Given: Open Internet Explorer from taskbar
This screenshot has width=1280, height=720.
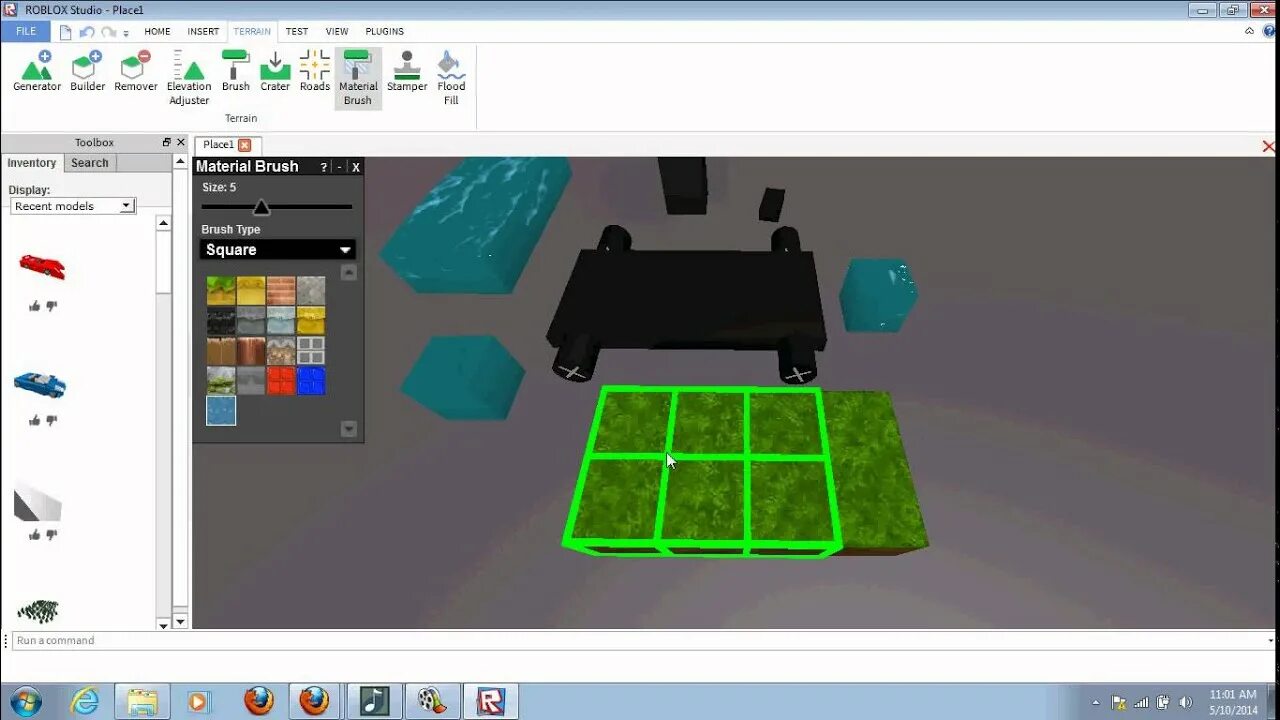Looking at the screenshot, I should pos(85,701).
